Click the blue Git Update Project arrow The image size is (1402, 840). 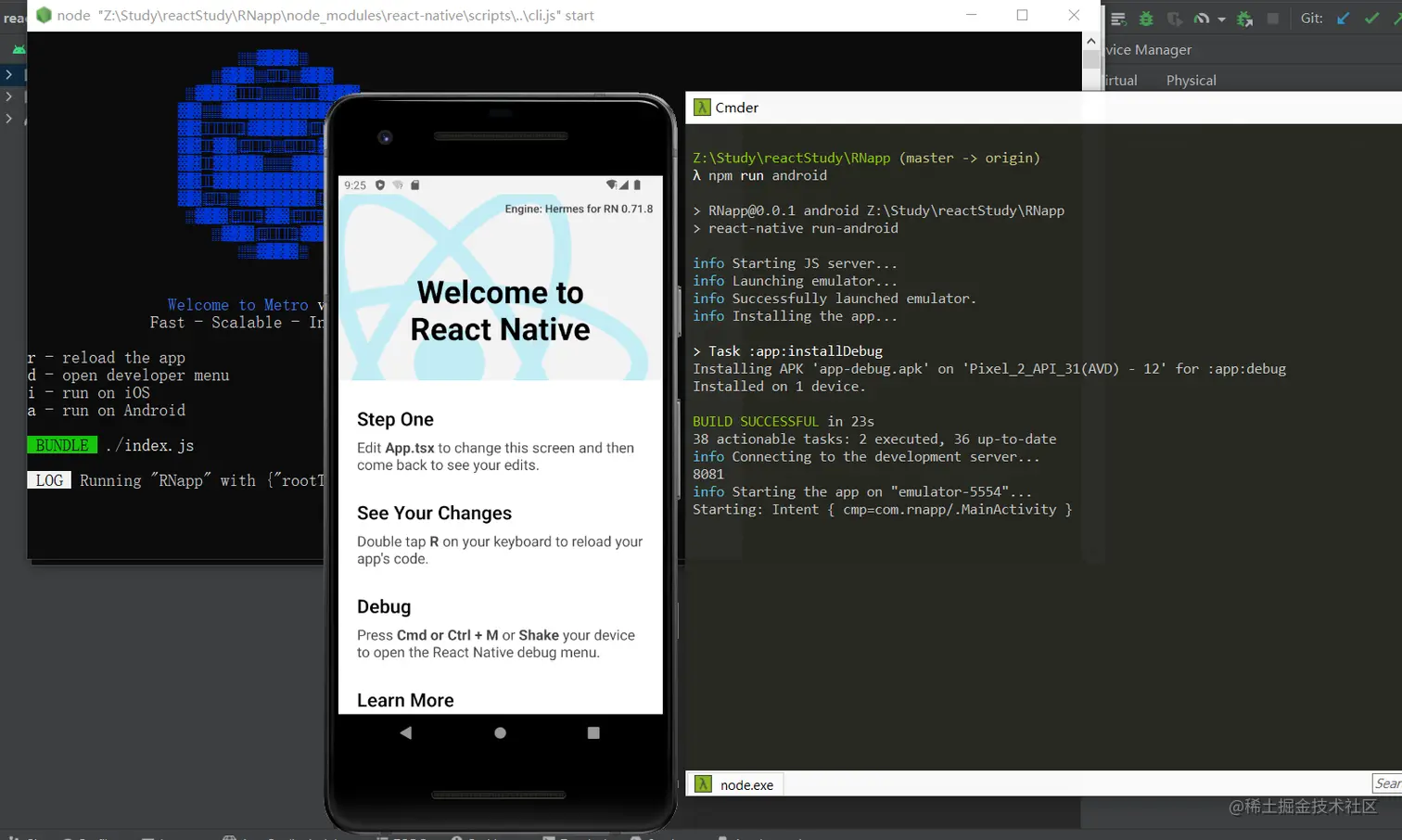point(1343,19)
